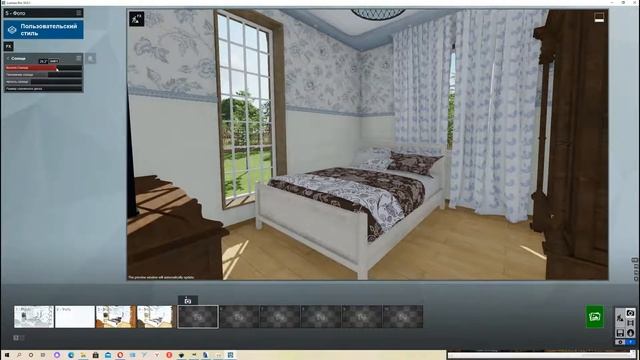Switch to Movie mode film icon

631,323
